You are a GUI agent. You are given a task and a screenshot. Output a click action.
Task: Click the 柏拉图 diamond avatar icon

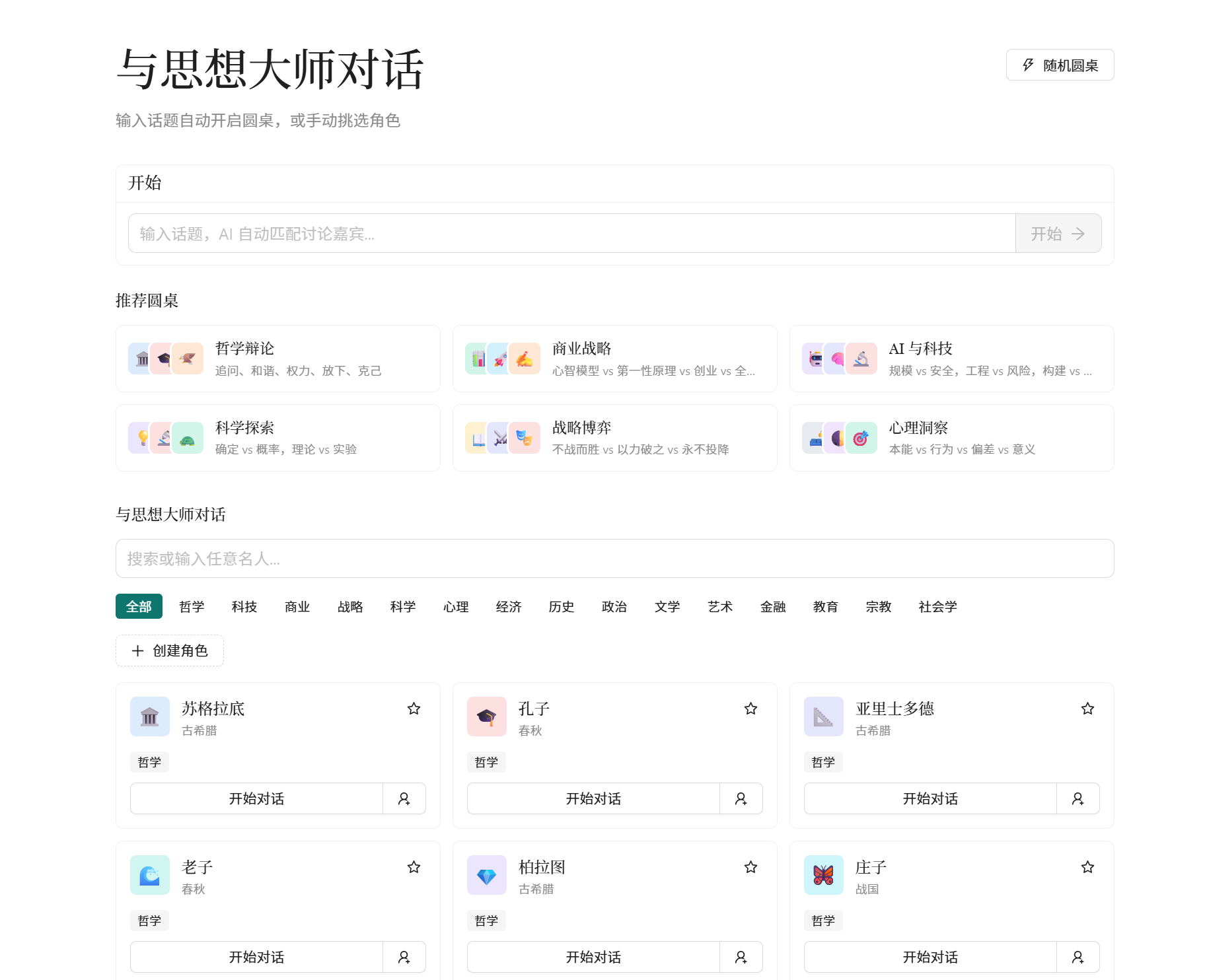(x=487, y=875)
